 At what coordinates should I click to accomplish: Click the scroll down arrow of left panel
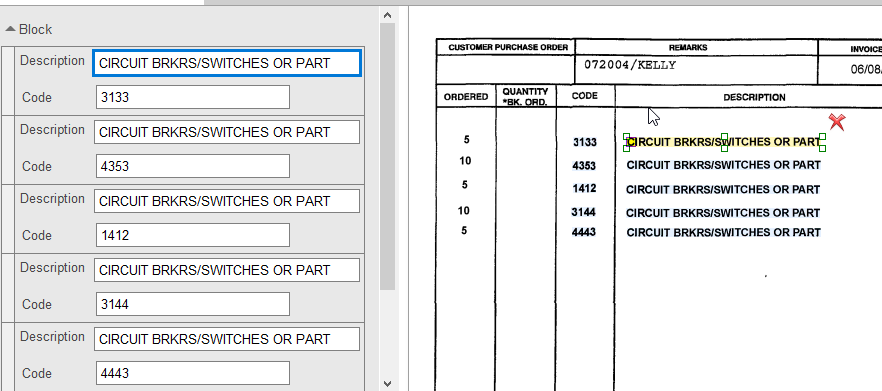tap(387, 384)
